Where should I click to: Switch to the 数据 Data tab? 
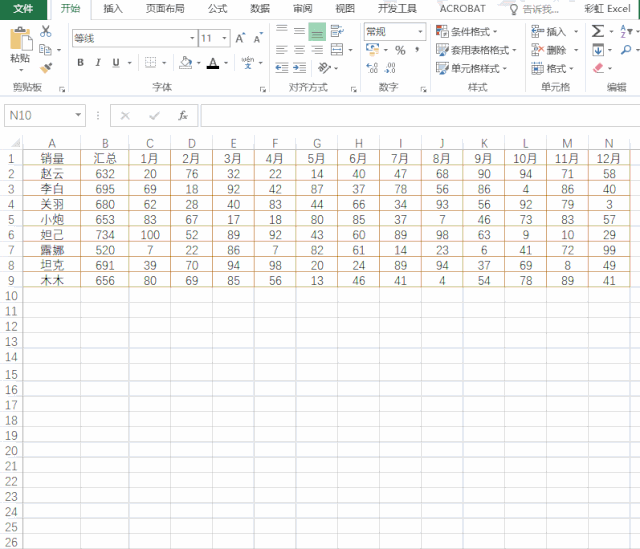[x=260, y=9]
